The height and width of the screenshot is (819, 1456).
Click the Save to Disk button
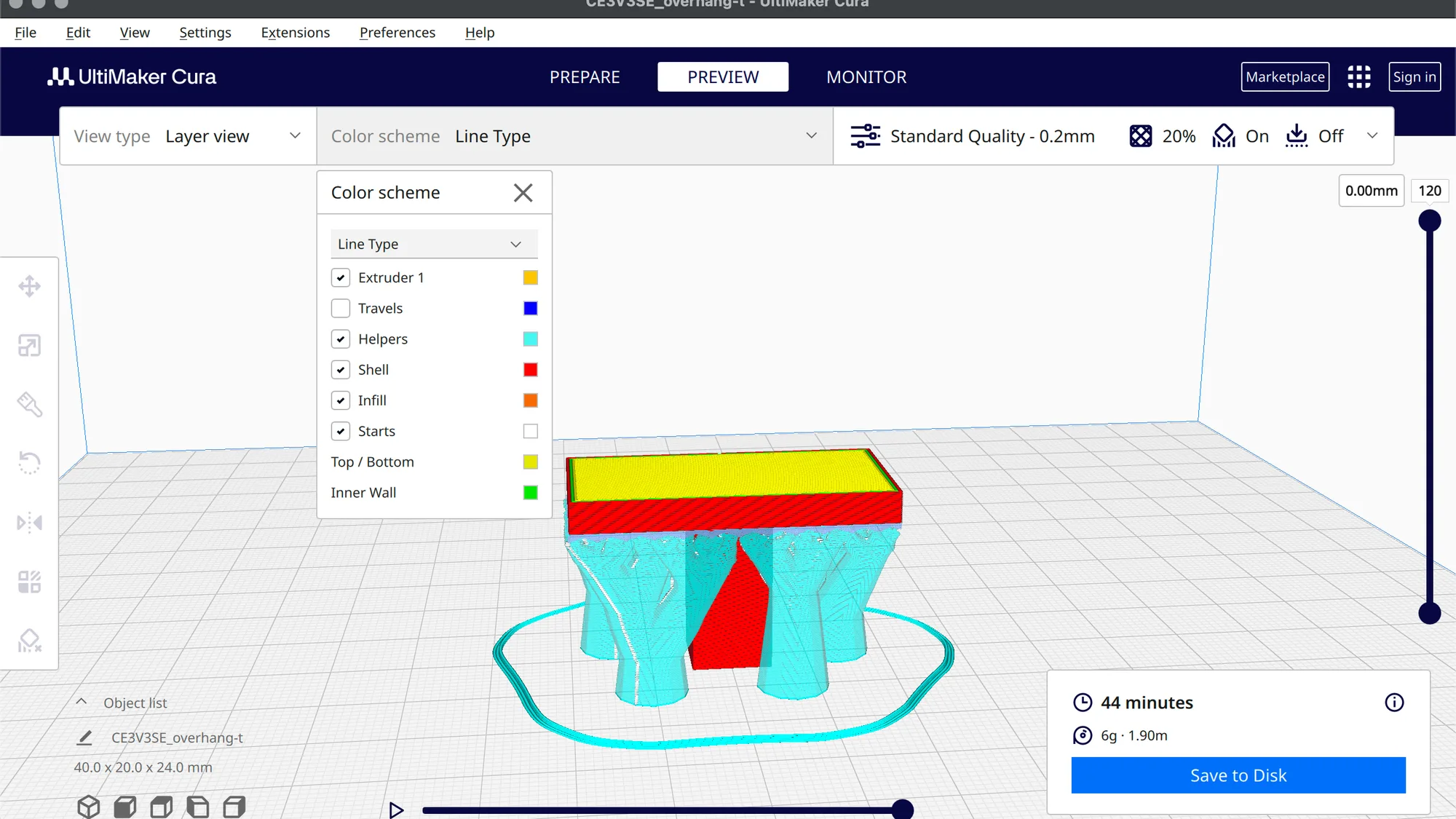point(1238,775)
